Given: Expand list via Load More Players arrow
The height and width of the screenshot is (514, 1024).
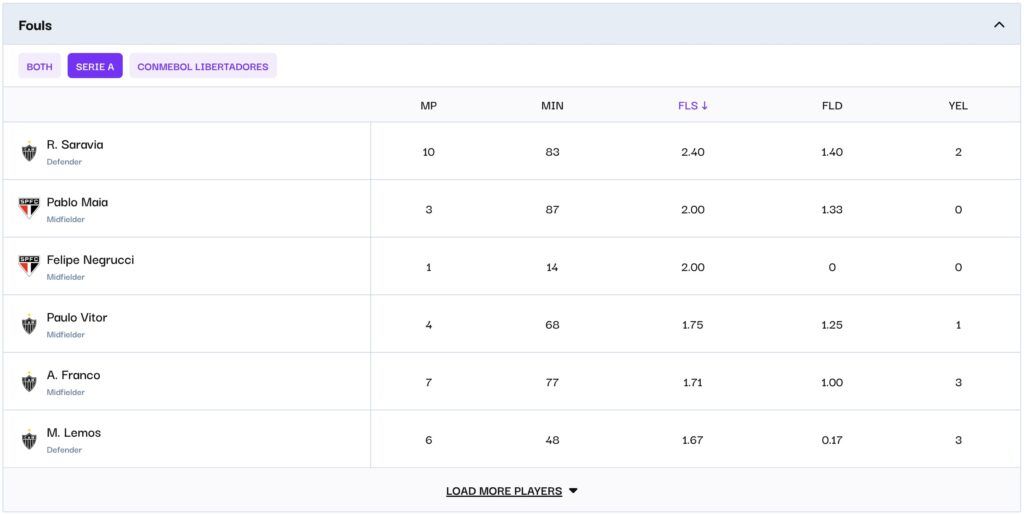Looking at the screenshot, I should coord(573,491).
